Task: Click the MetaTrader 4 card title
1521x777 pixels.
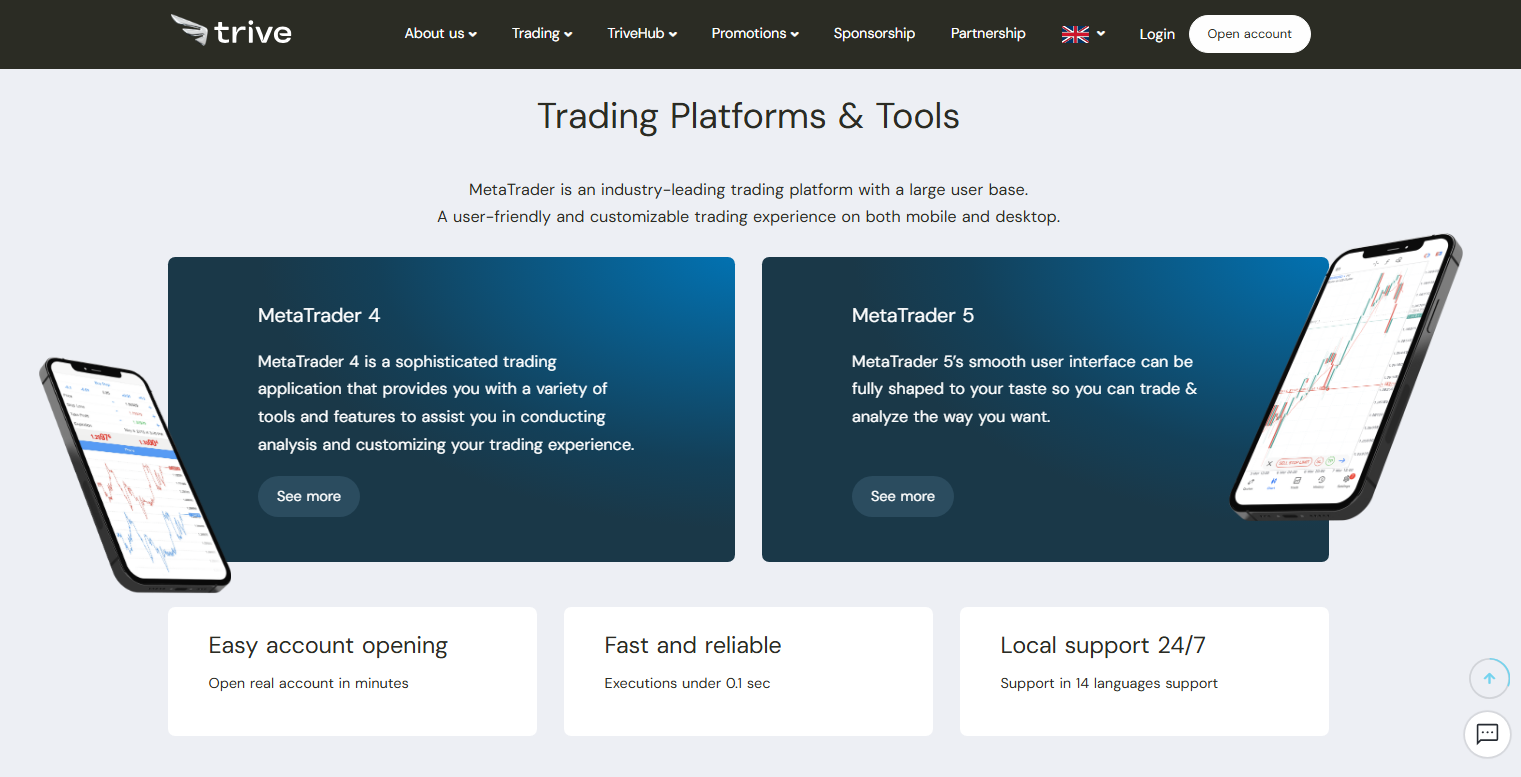Action: pyautogui.click(x=319, y=315)
